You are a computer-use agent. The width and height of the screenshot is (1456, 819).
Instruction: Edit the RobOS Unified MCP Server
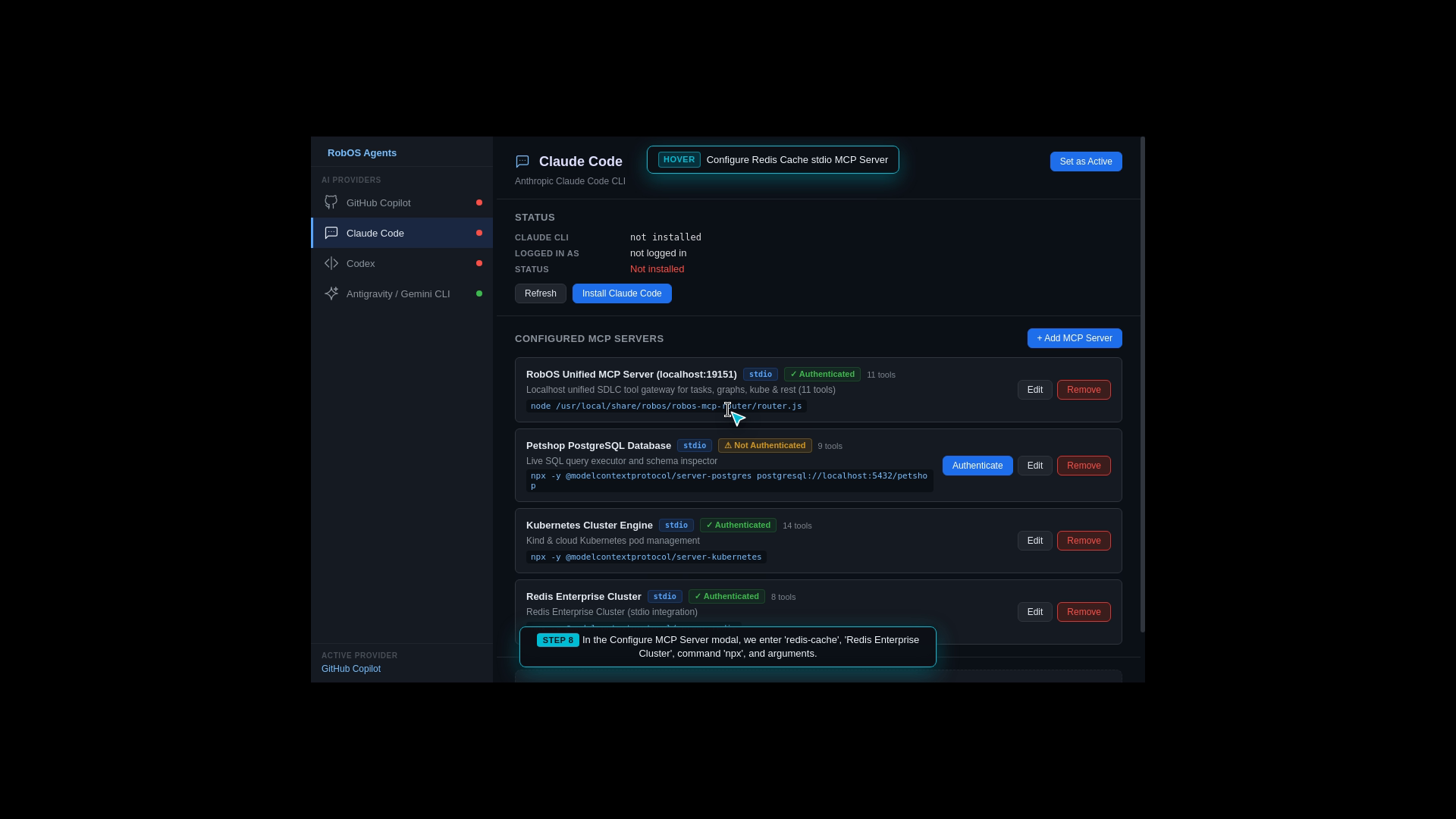[1035, 390]
